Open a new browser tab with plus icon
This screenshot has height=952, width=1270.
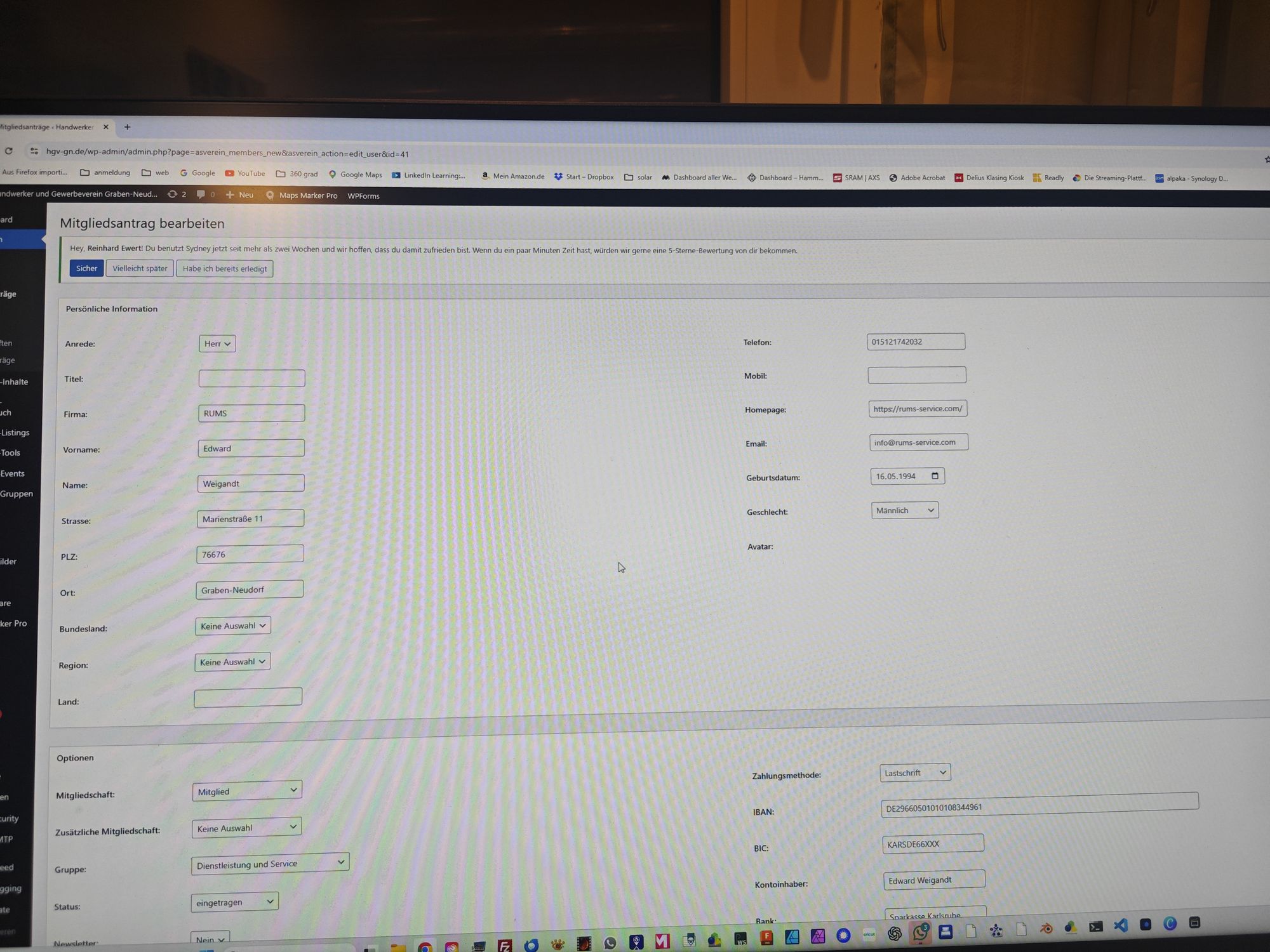[127, 127]
